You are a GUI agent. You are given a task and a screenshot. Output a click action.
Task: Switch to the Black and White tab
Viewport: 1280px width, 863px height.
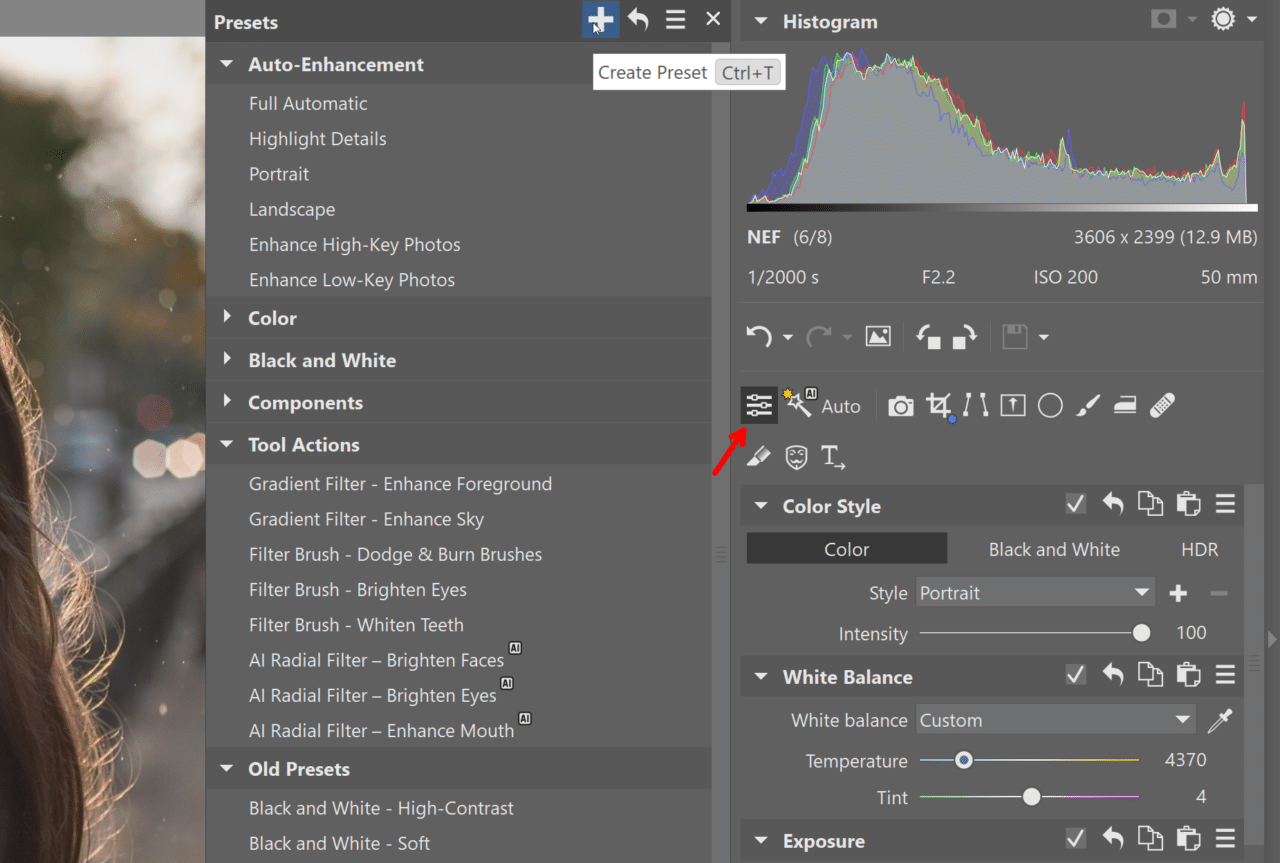(1054, 549)
